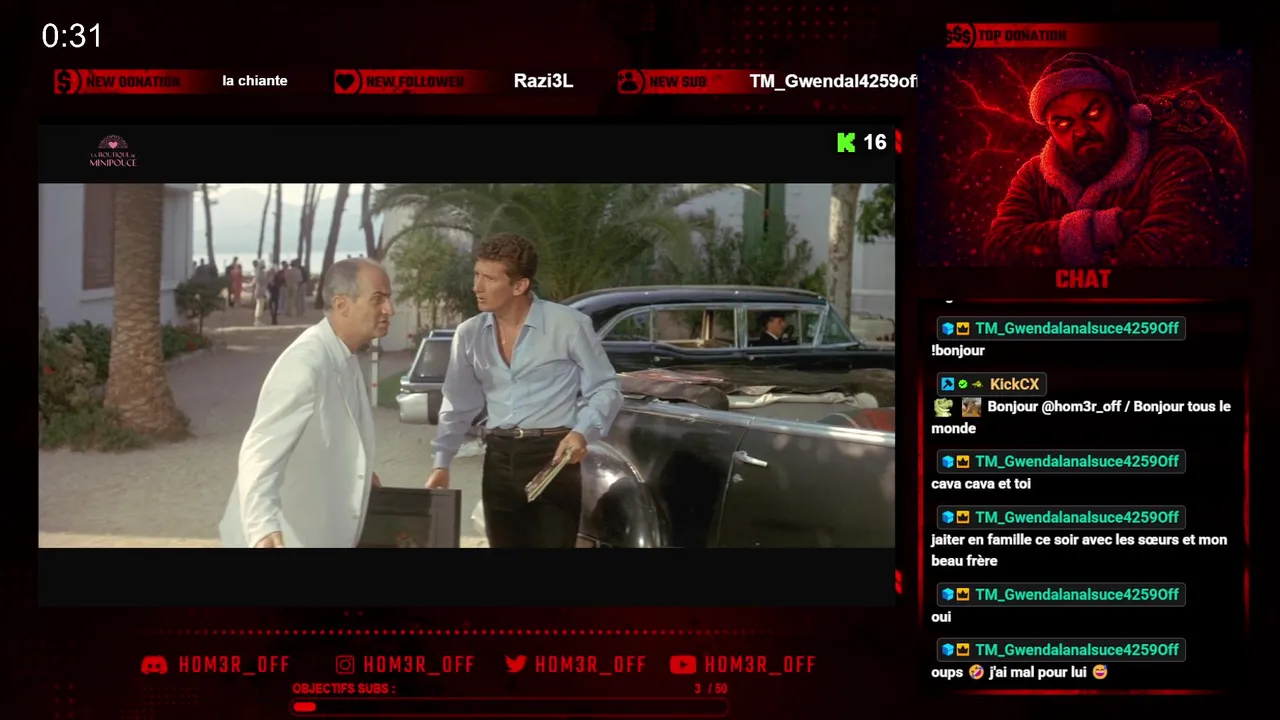The image size is (1280, 720).
Task: Open the Discord icon in the socials bar
Action: 154,665
